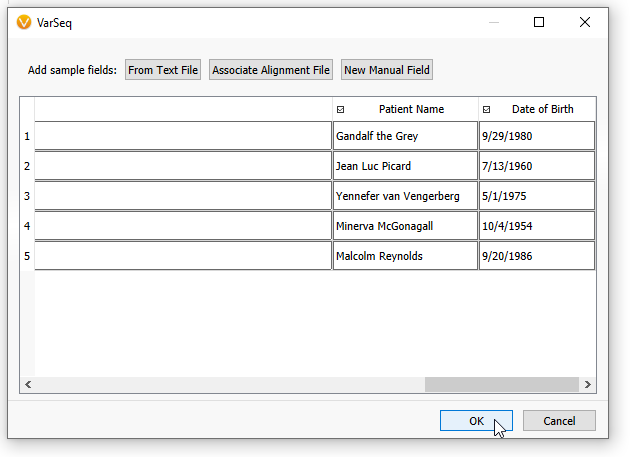Edit Yennefer van Vengerberg patient name cell
The image size is (643, 457).
pos(405,196)
